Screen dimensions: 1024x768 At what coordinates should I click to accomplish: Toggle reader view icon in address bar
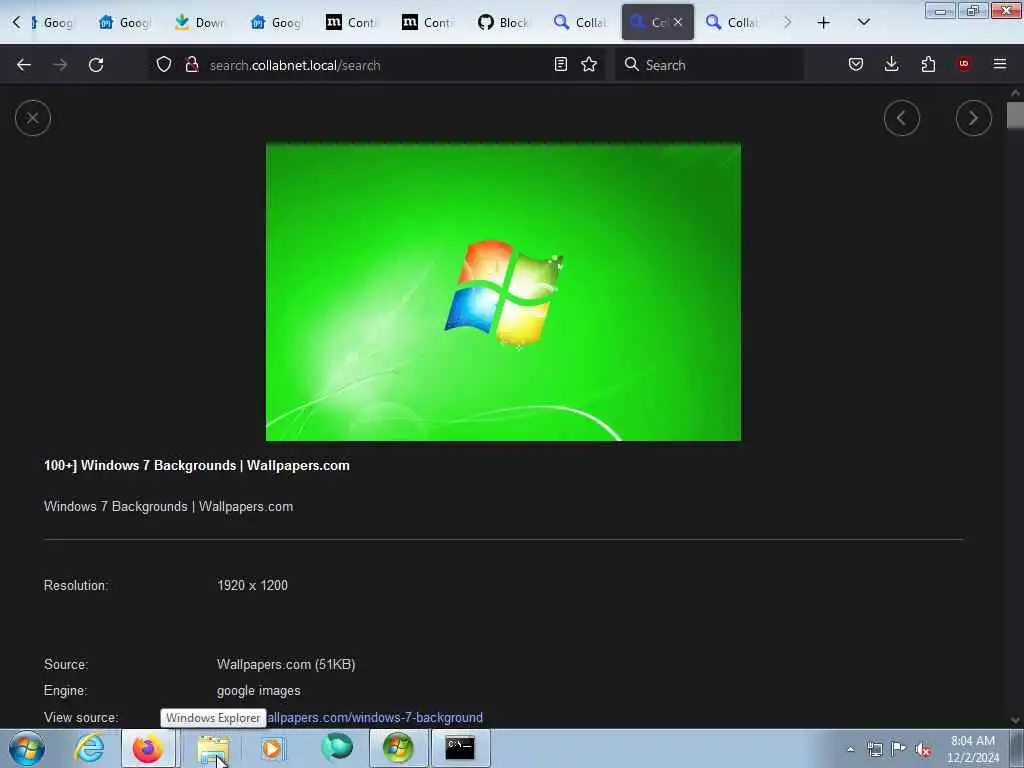[x=560, y=64]
